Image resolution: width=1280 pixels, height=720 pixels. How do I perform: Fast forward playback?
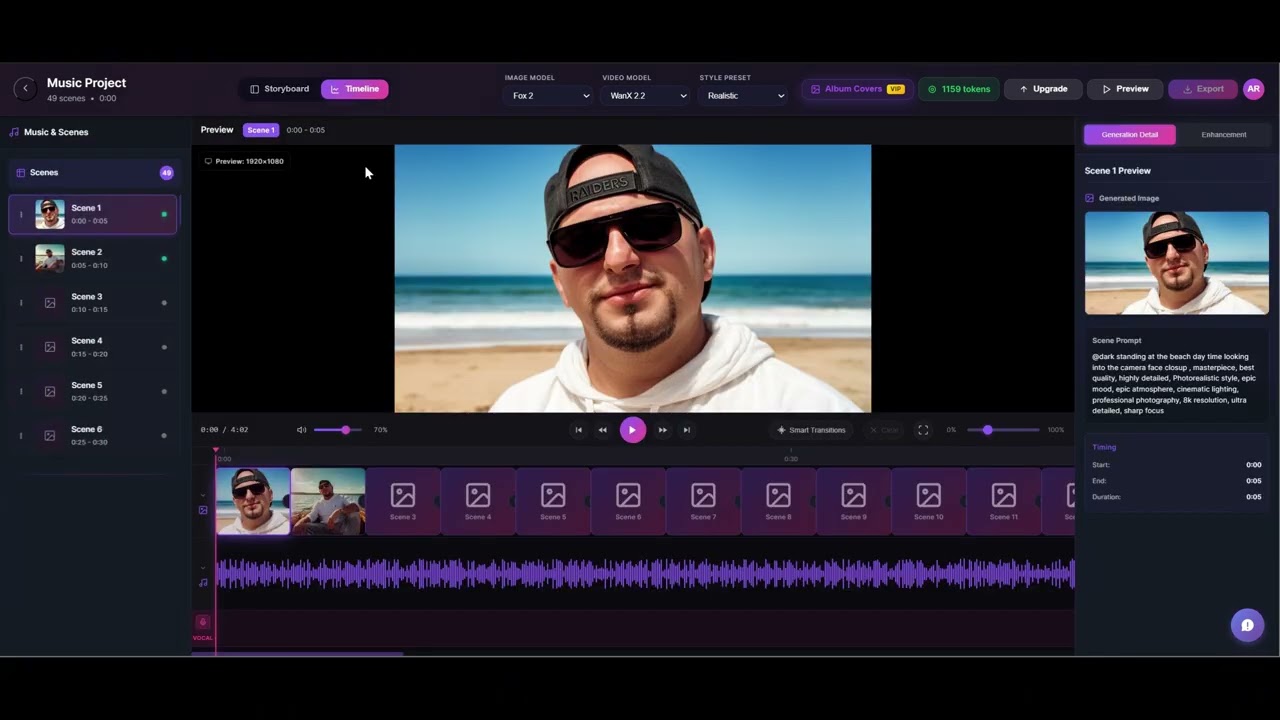click(662, 430)
